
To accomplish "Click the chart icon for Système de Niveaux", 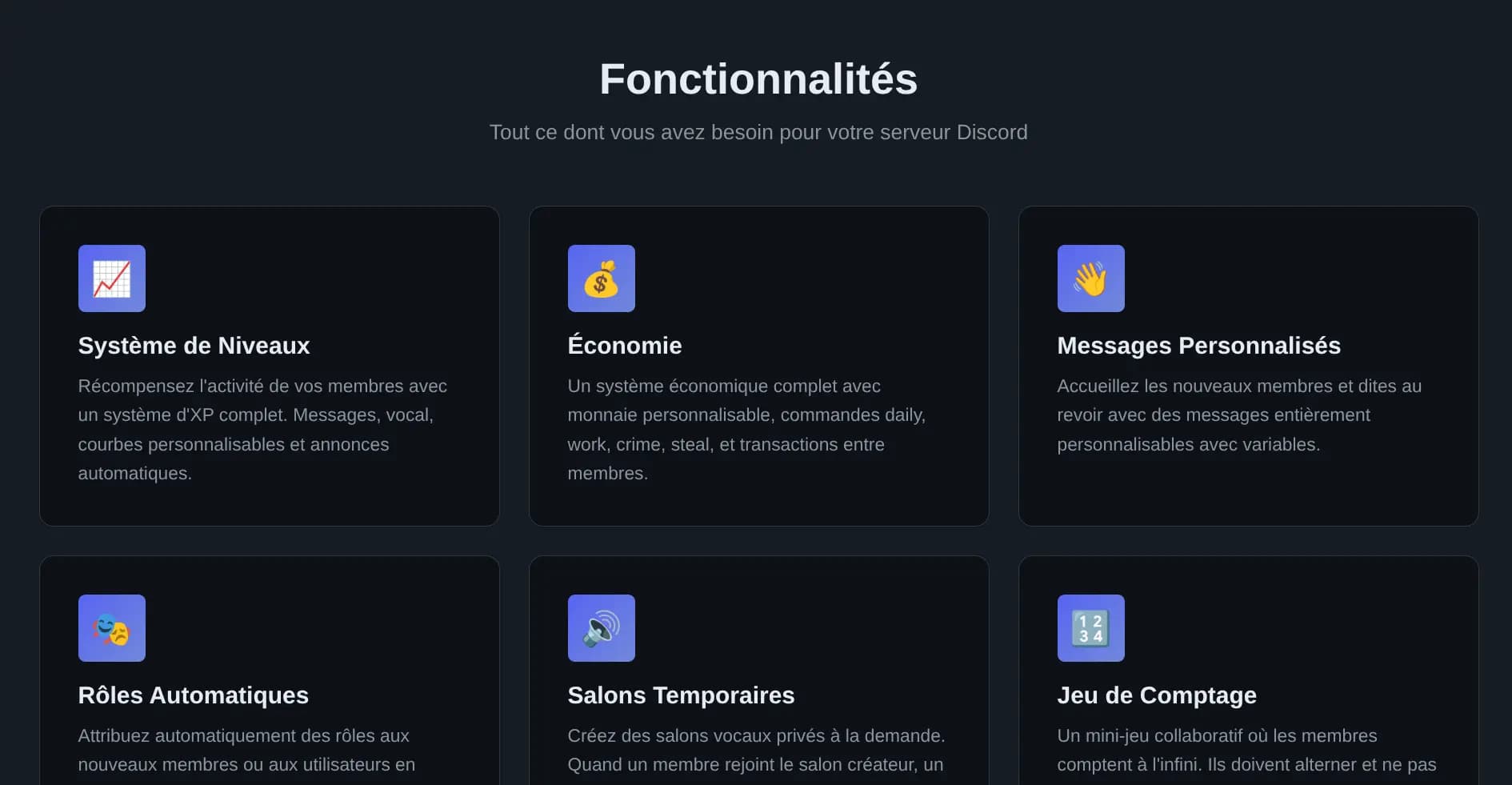I will (112, 278).
